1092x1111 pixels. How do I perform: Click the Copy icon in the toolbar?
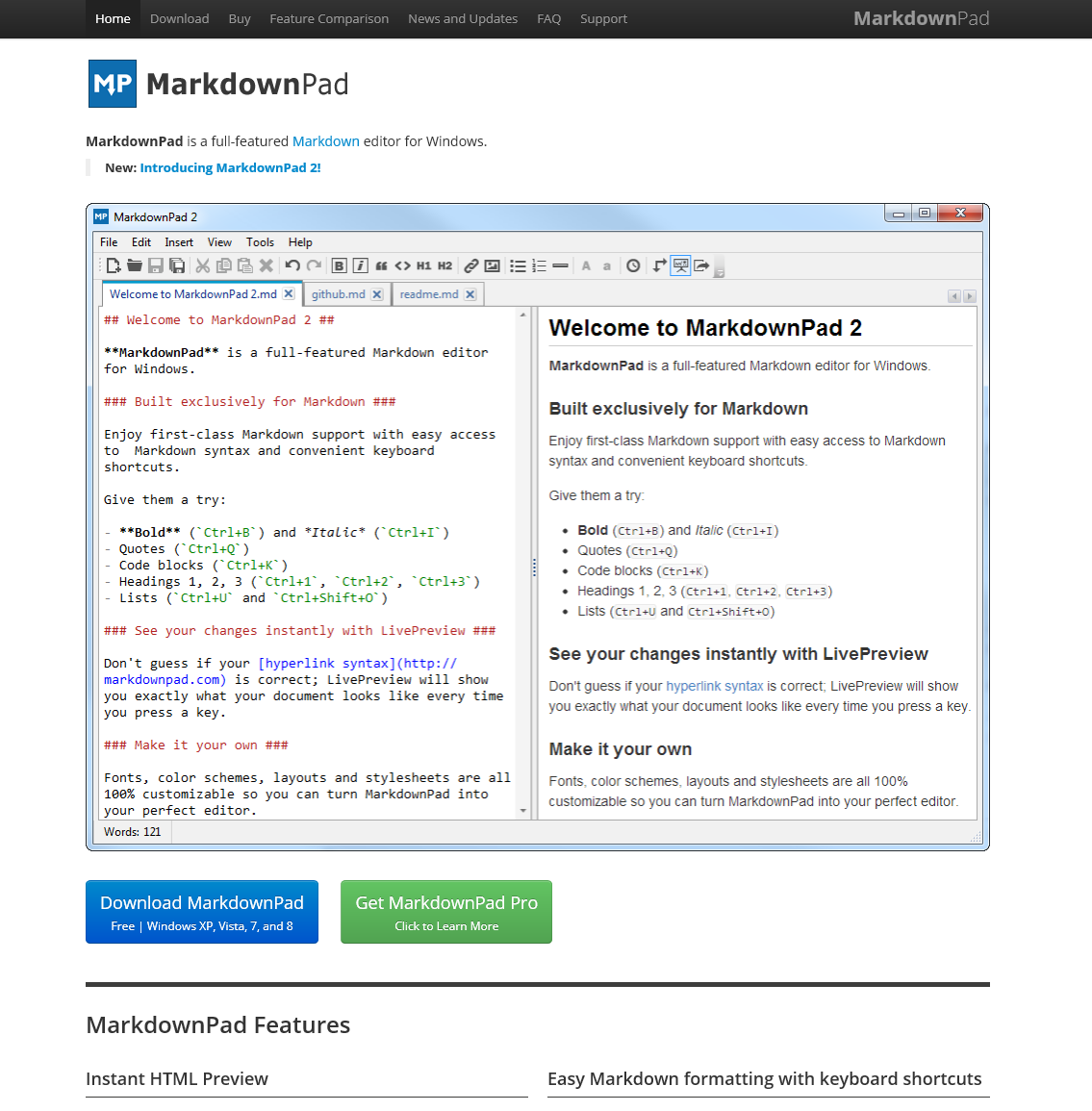[x=224, y=265]
